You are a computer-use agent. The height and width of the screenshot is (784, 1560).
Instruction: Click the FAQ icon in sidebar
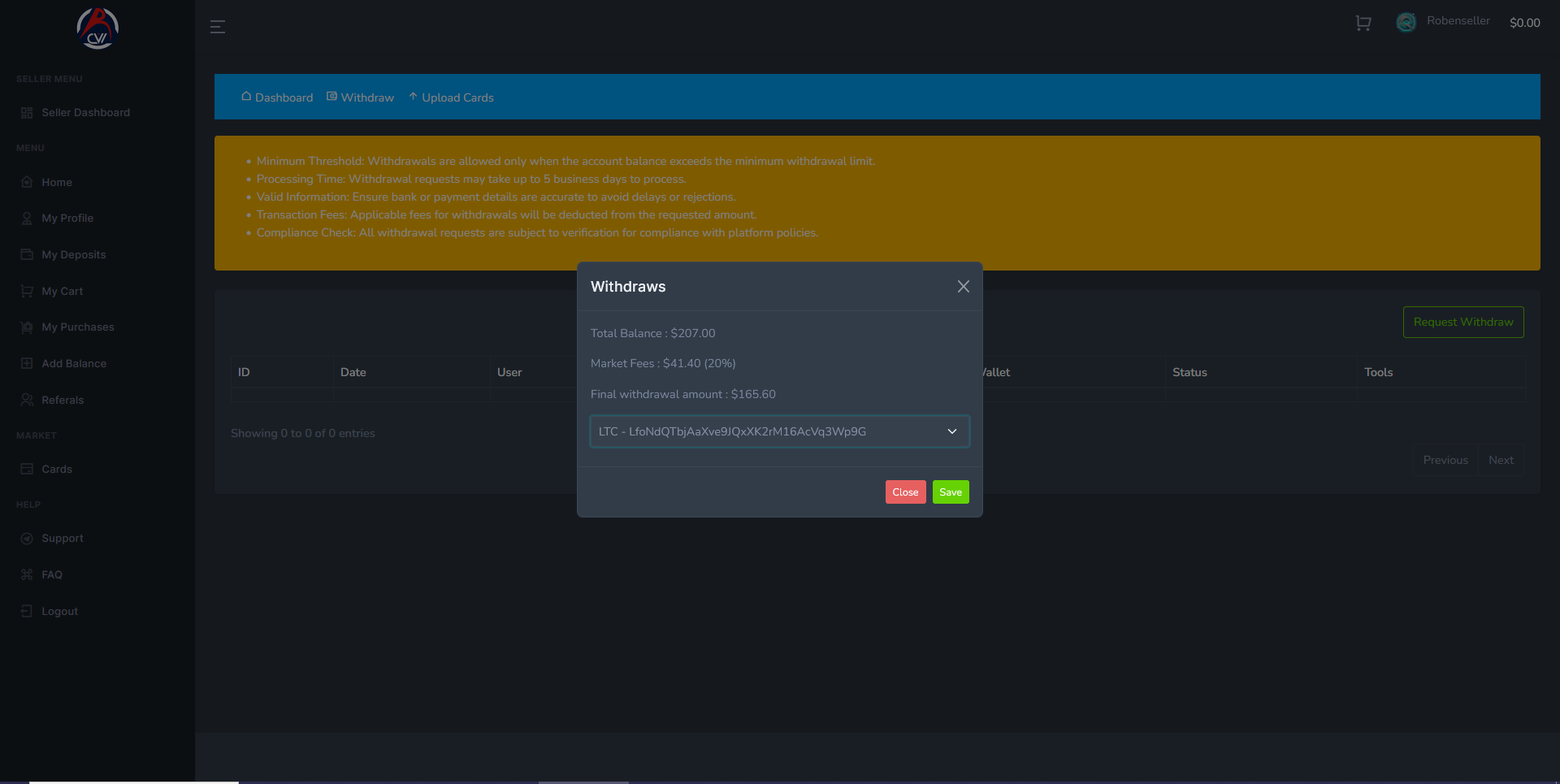(x=27, y=574)
